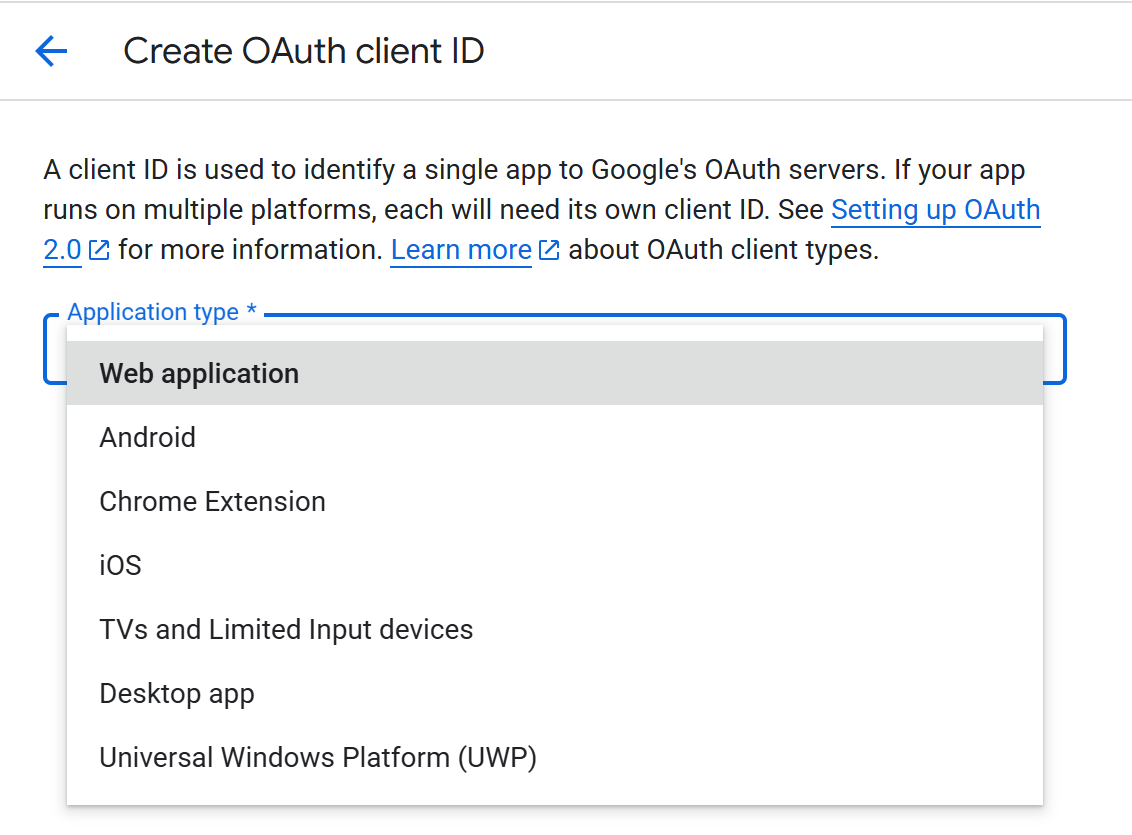The image size is (1132, 835).
Task: Select the "Desktop app" option
Action: (177, 694)
